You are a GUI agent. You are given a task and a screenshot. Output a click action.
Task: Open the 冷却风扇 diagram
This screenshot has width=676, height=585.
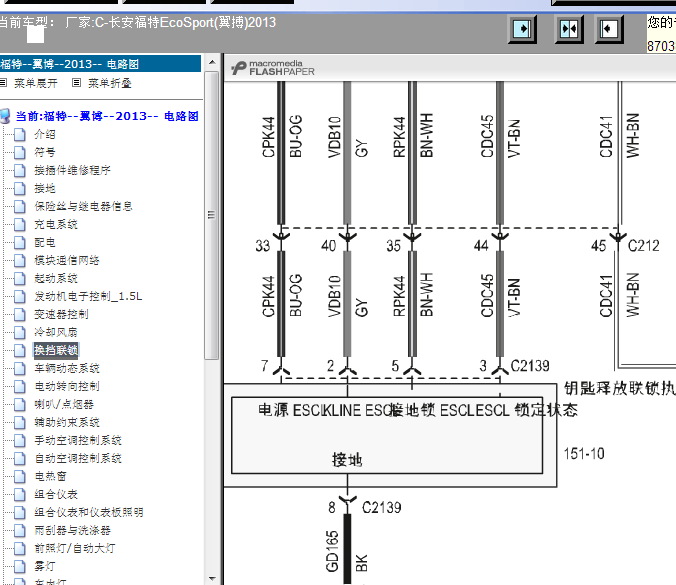(x=56, y=332)
